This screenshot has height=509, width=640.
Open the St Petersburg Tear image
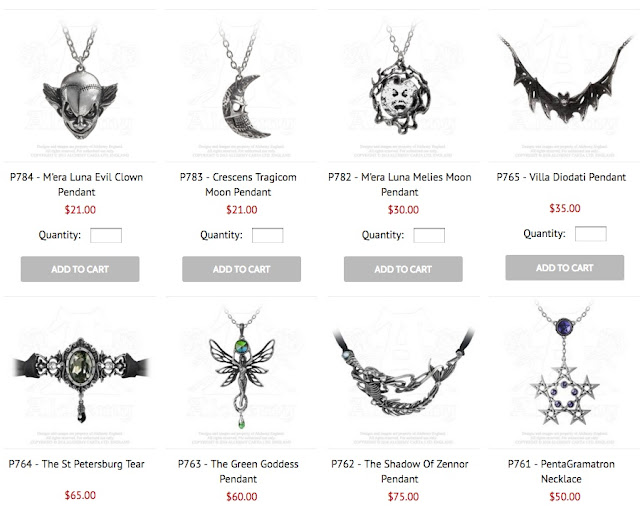[x=80, y=373]
